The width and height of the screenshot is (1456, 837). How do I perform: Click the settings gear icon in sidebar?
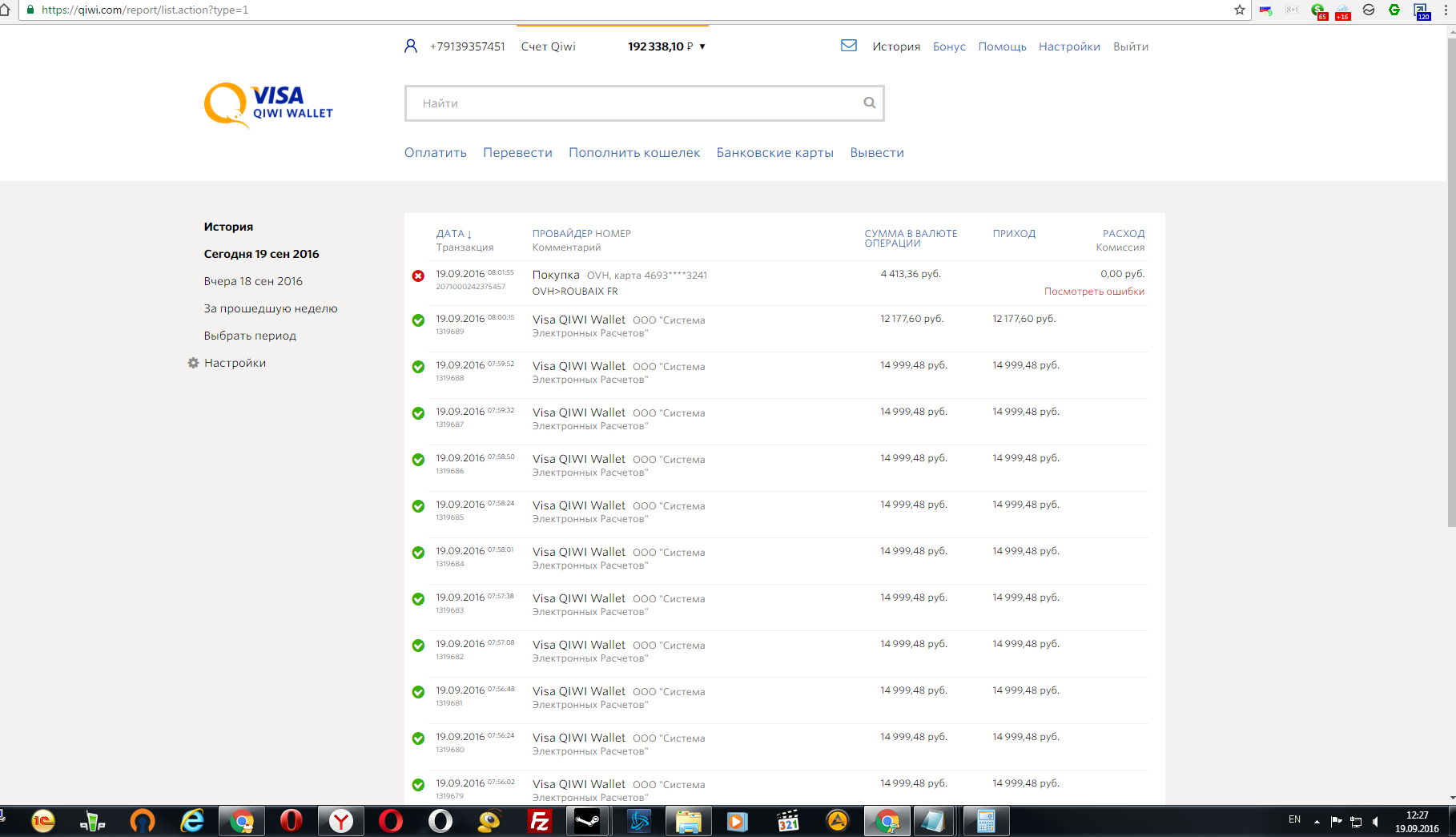tap(193, 363)
